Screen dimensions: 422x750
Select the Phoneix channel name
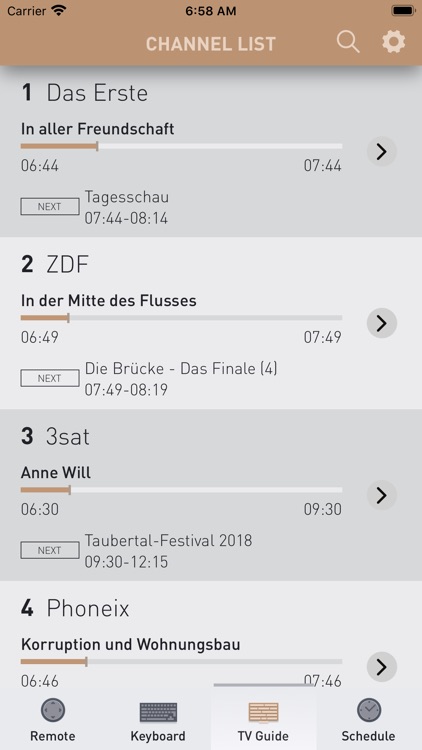coord(88,608)
